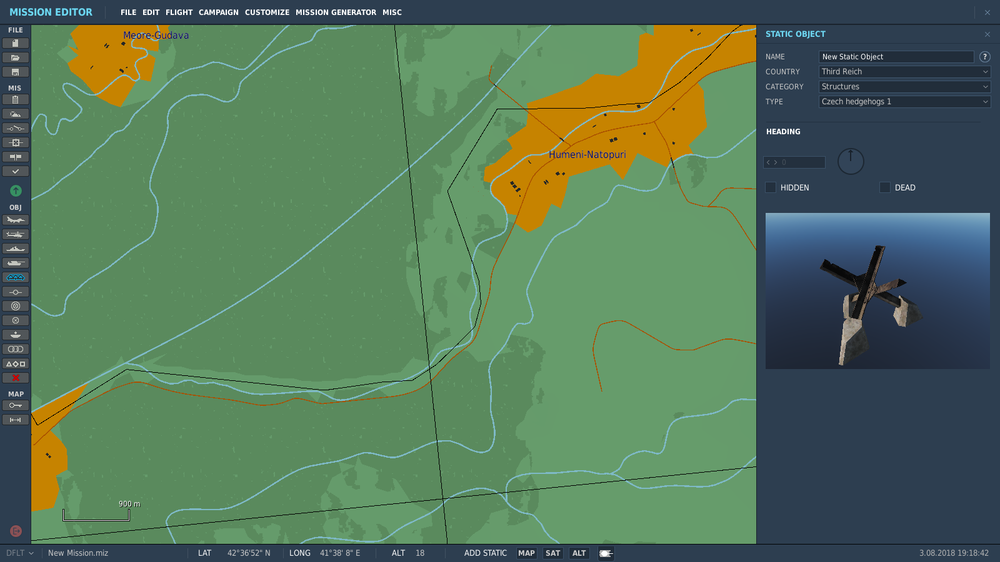Click the open mission folder icon
The image size is (1000, 562).
[x=15, y=58]
